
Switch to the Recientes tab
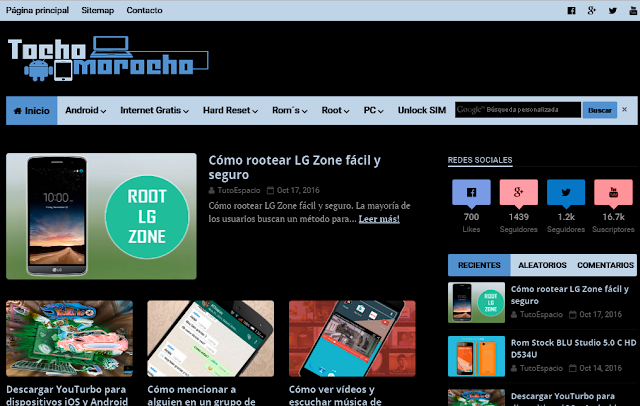[x=479, y=265]
